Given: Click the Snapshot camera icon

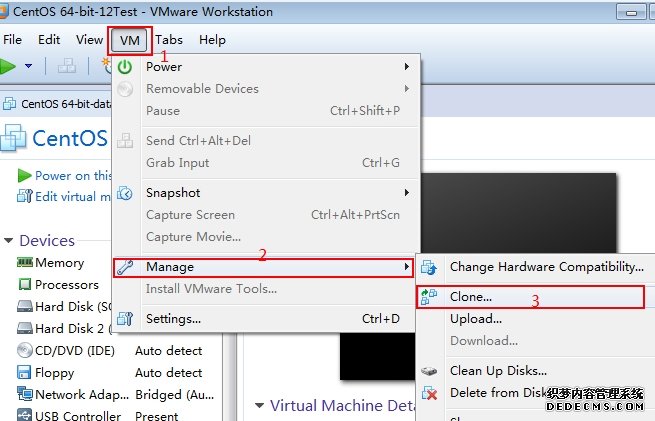Looking at the screenshot, I should [125, 193].
